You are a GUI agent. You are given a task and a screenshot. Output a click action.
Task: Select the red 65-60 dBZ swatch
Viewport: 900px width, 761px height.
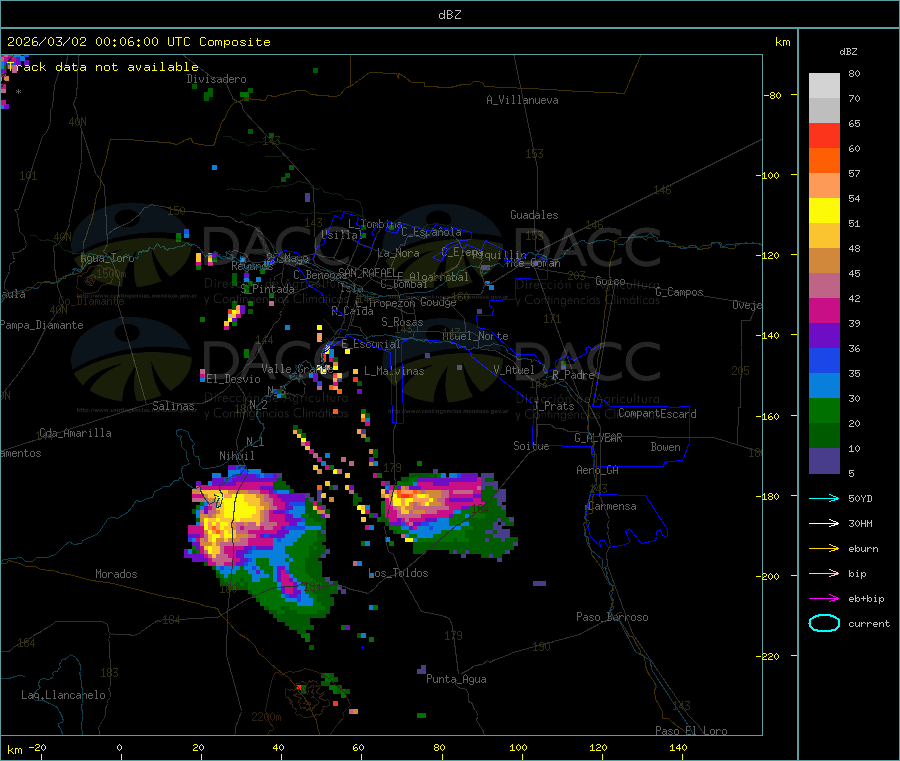[x=824, y=135]
